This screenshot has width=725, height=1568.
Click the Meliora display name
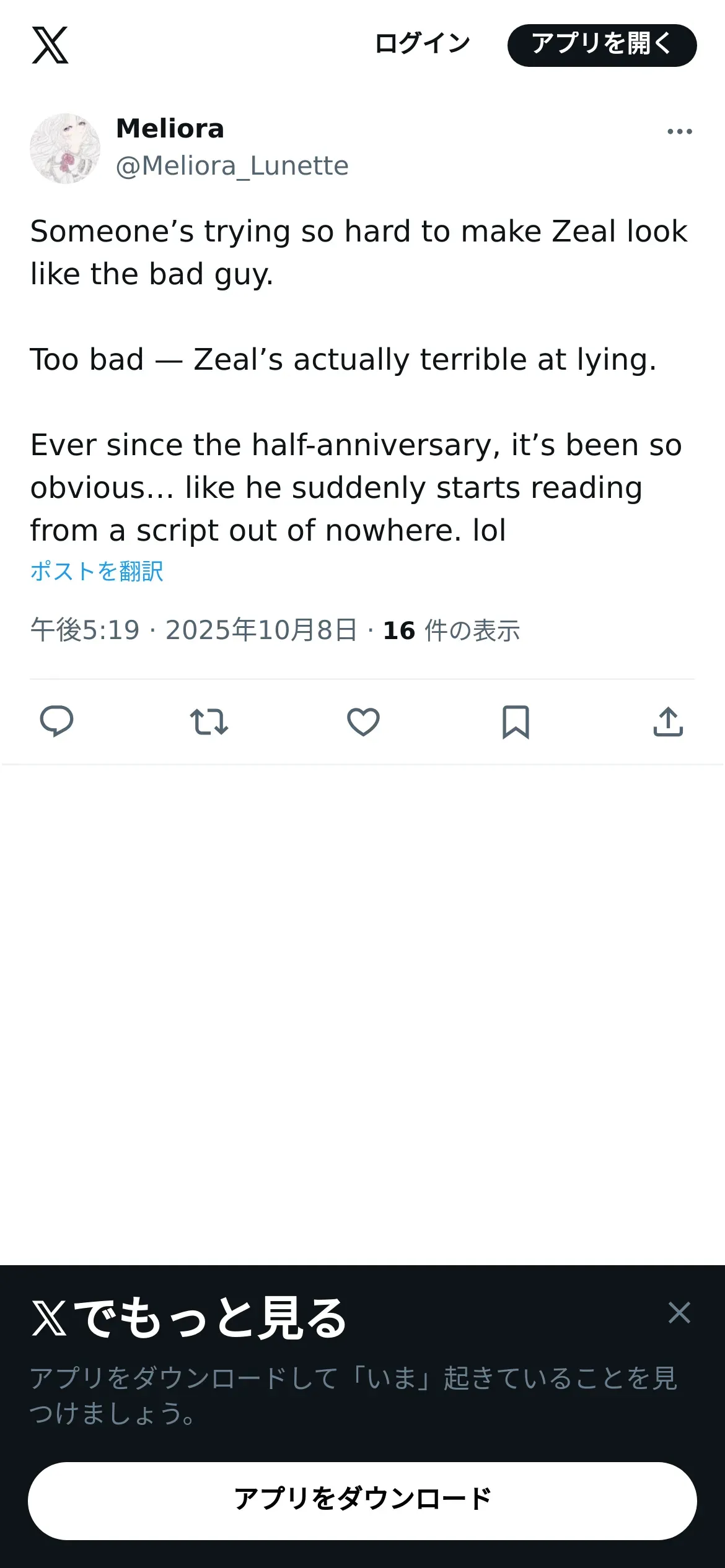(170, 129)
